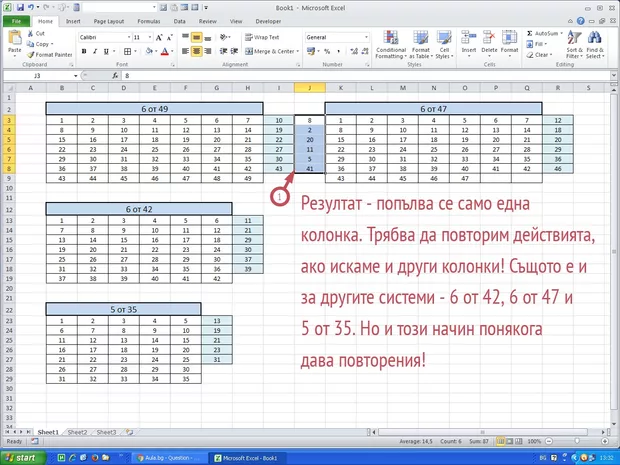
Task: Apply the Comma Style format
Action: [x=338, y=51]
